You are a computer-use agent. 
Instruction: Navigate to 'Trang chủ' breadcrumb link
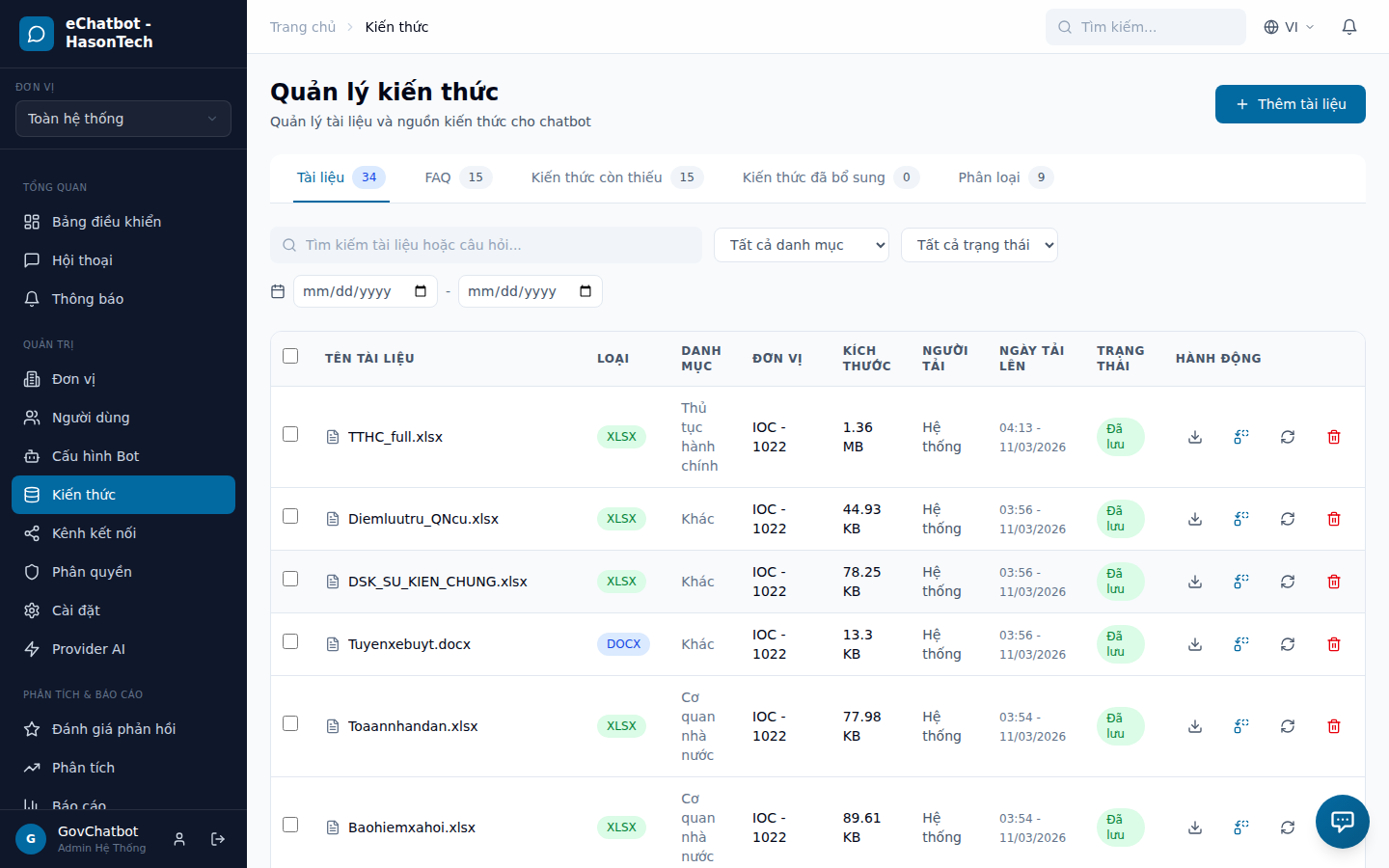[x=303, y=27]
